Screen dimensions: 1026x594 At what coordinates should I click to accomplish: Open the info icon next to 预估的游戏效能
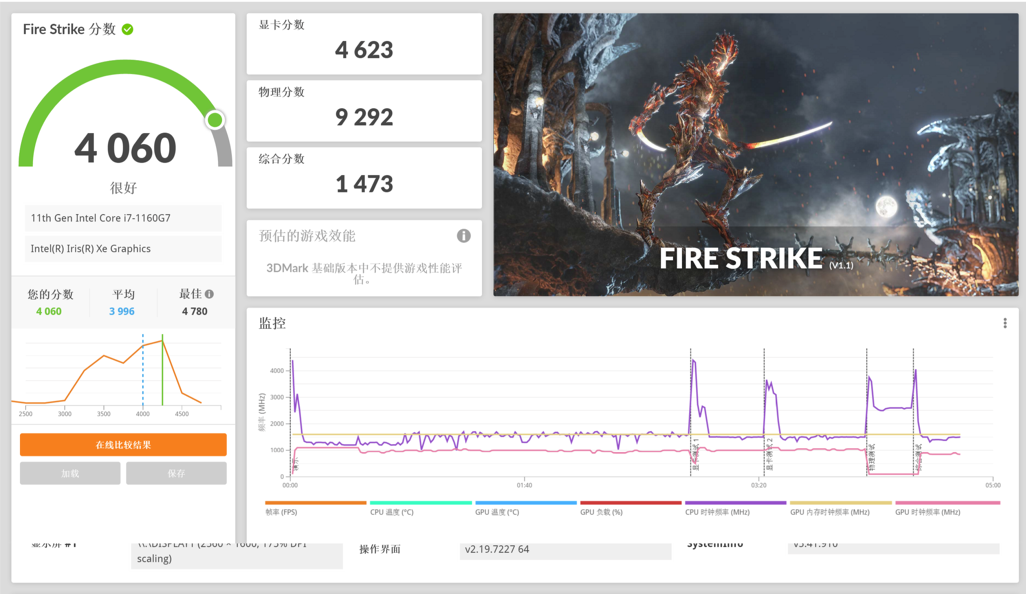[x=463, y=236]
